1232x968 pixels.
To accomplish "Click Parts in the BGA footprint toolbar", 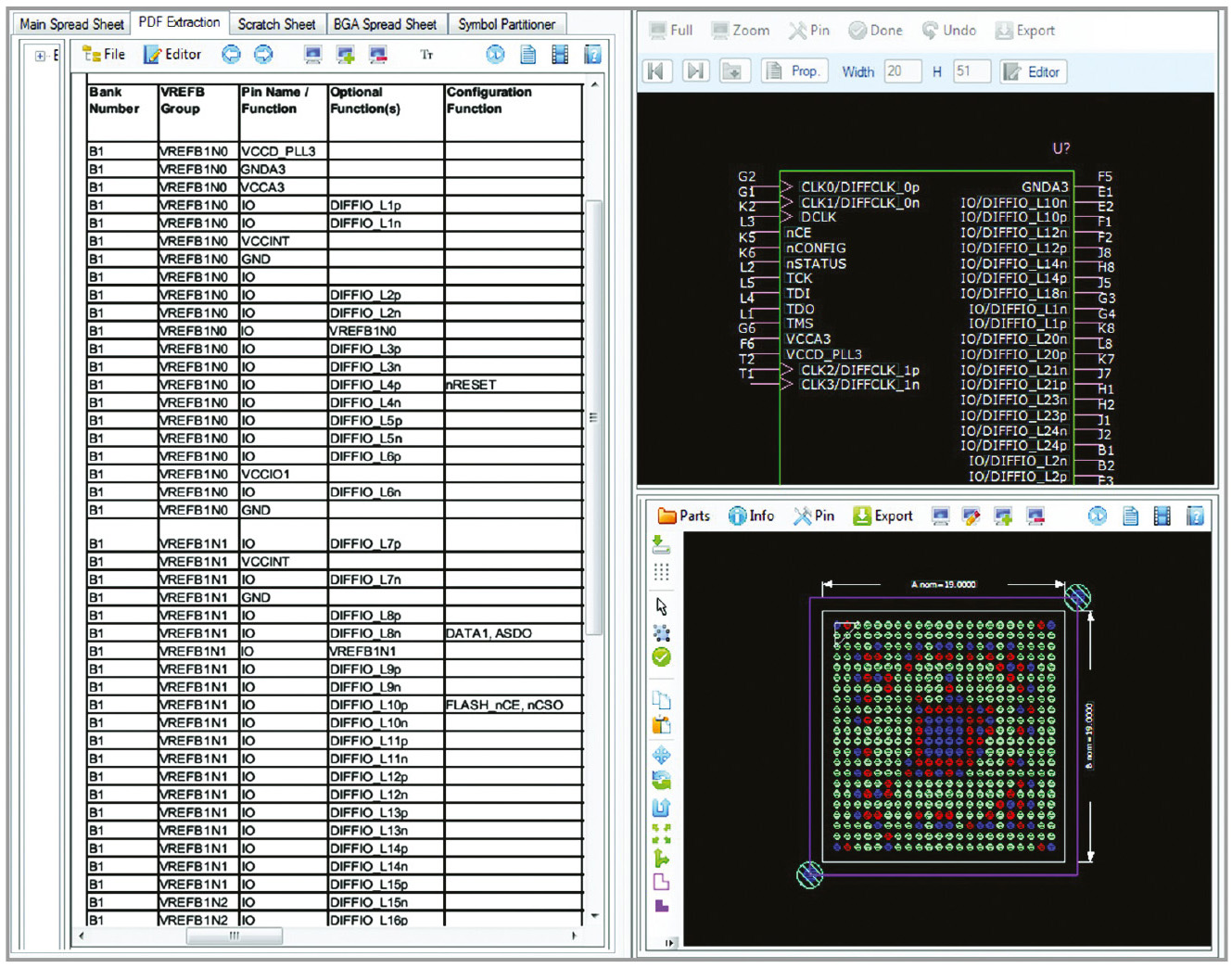I will pos(684,516).
